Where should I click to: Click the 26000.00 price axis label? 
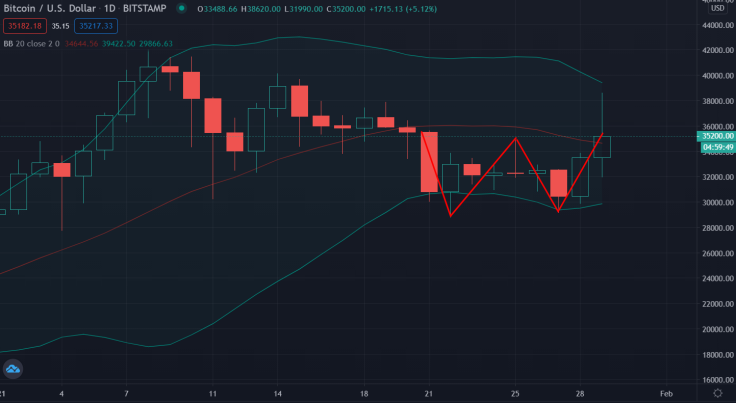coord(718,253)
